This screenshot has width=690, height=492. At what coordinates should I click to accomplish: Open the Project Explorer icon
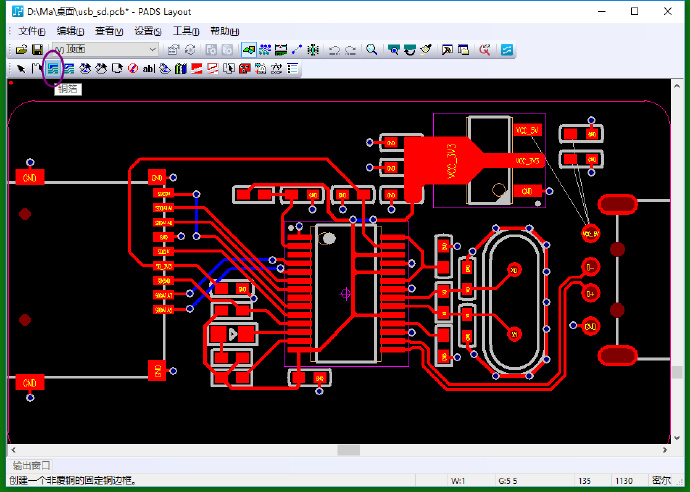click(463, 50)
